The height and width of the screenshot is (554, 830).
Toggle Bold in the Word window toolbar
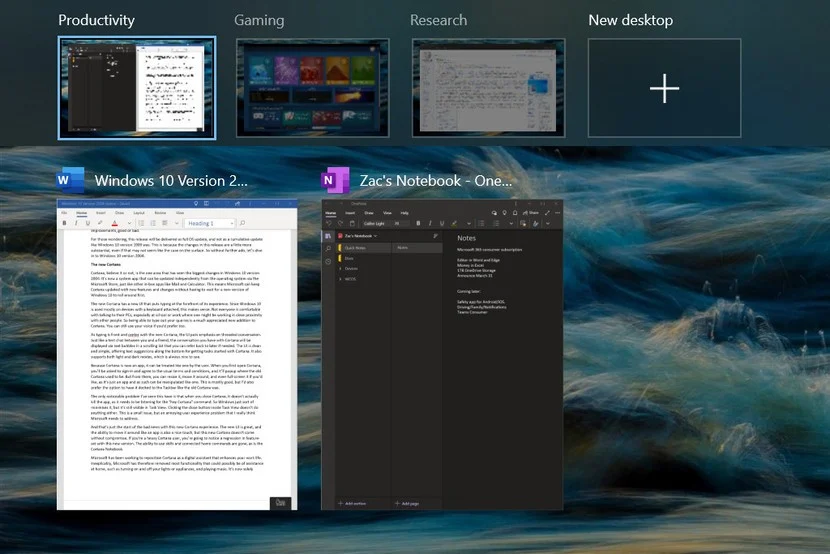[65, 223]
